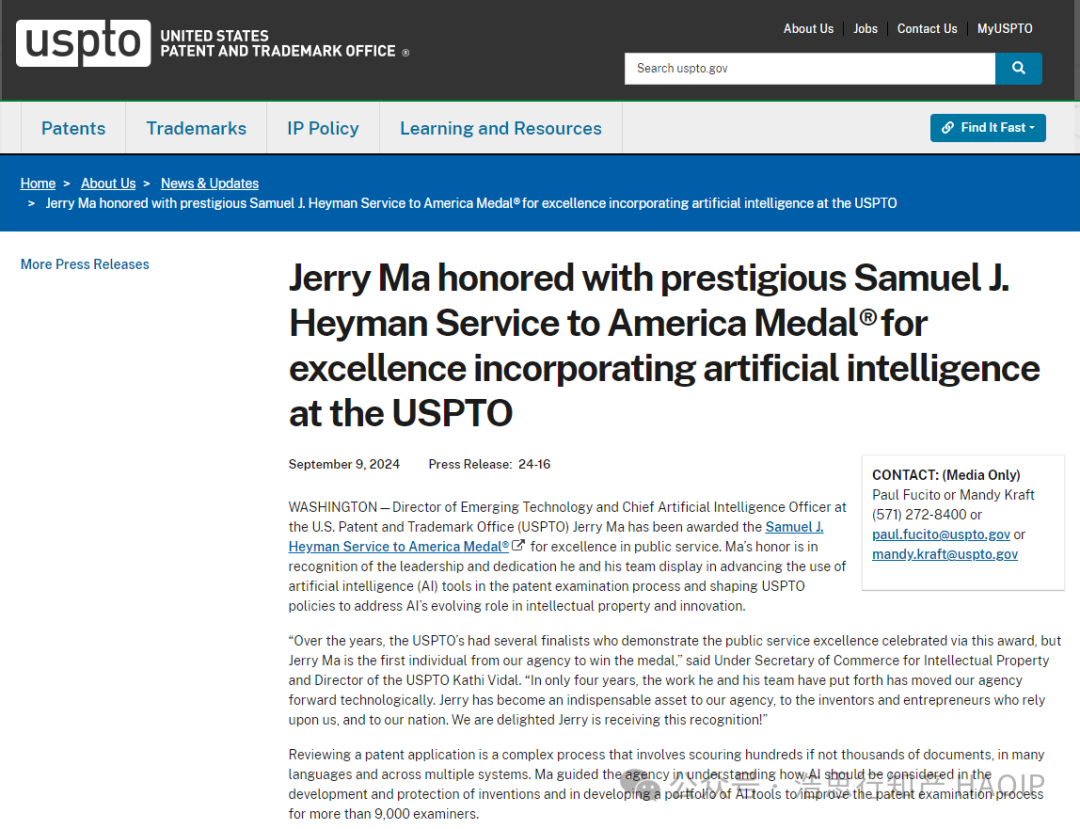The height and width of the screenshot is (829, 1080).
Task: Open the MyUSPTO link
Action: pos(1004,29)
